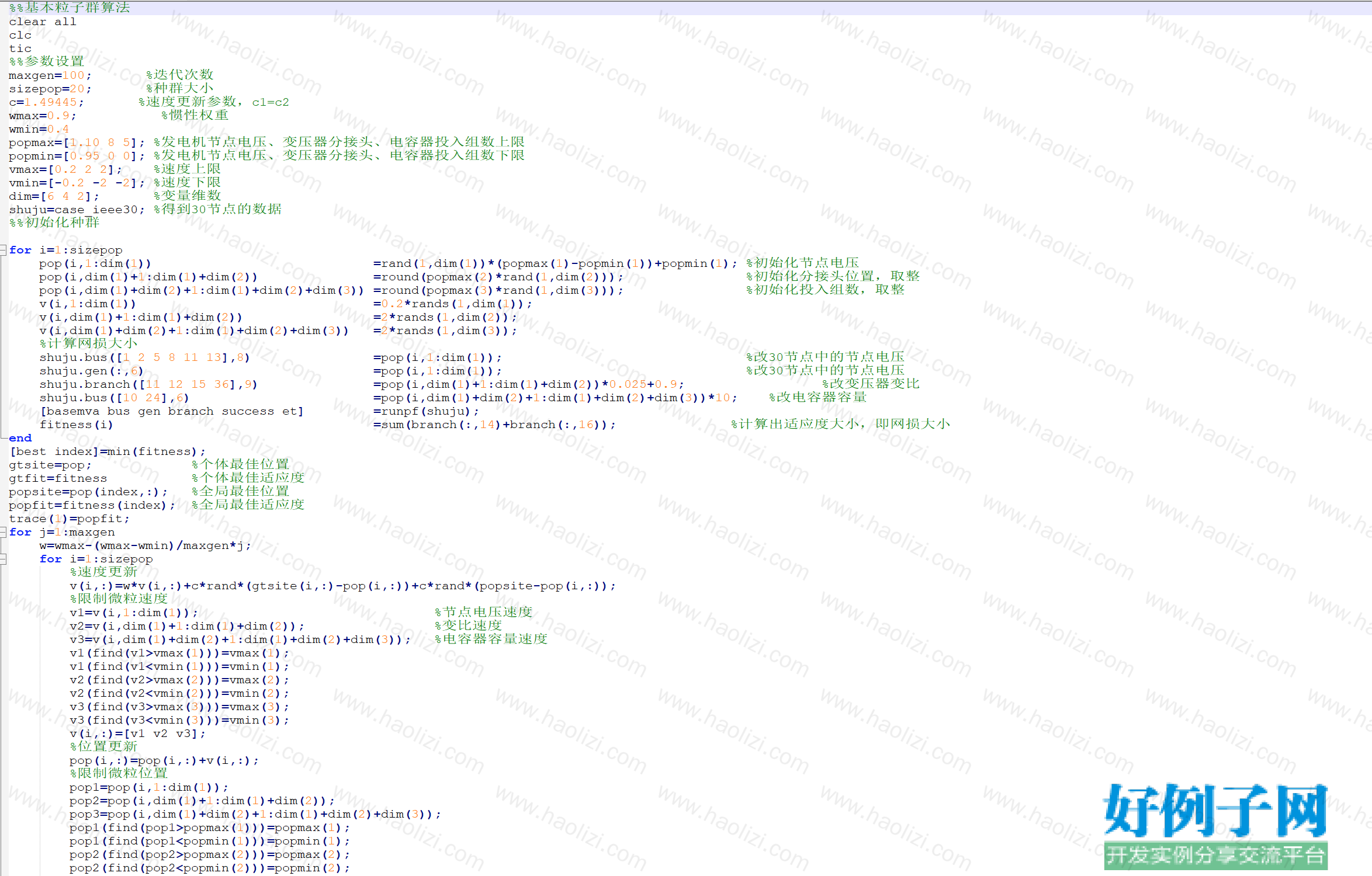
Task: Click the 'end' keyword closing the first loop
Action: [20, 438]
